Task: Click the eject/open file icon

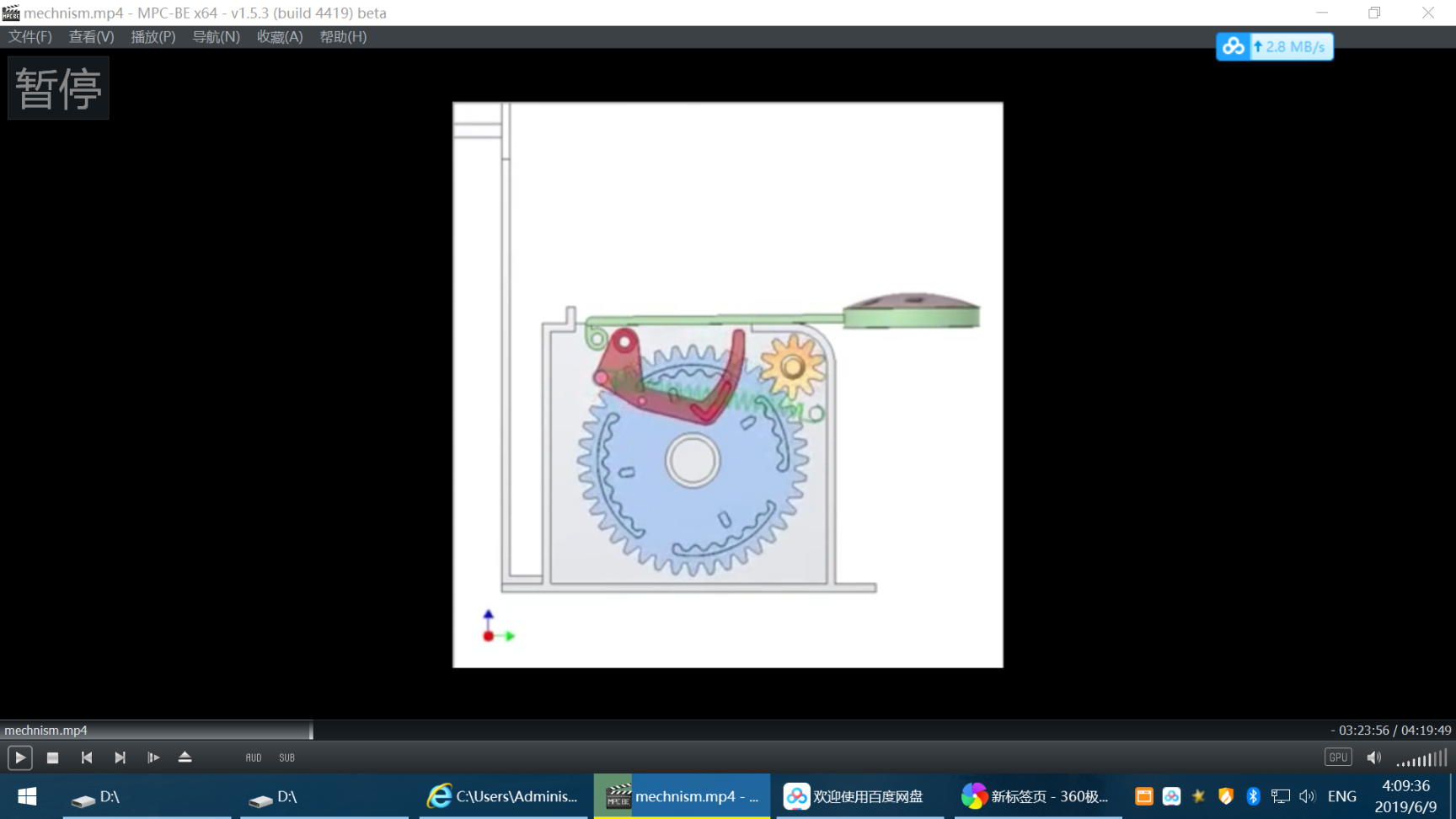Action: 185,757
